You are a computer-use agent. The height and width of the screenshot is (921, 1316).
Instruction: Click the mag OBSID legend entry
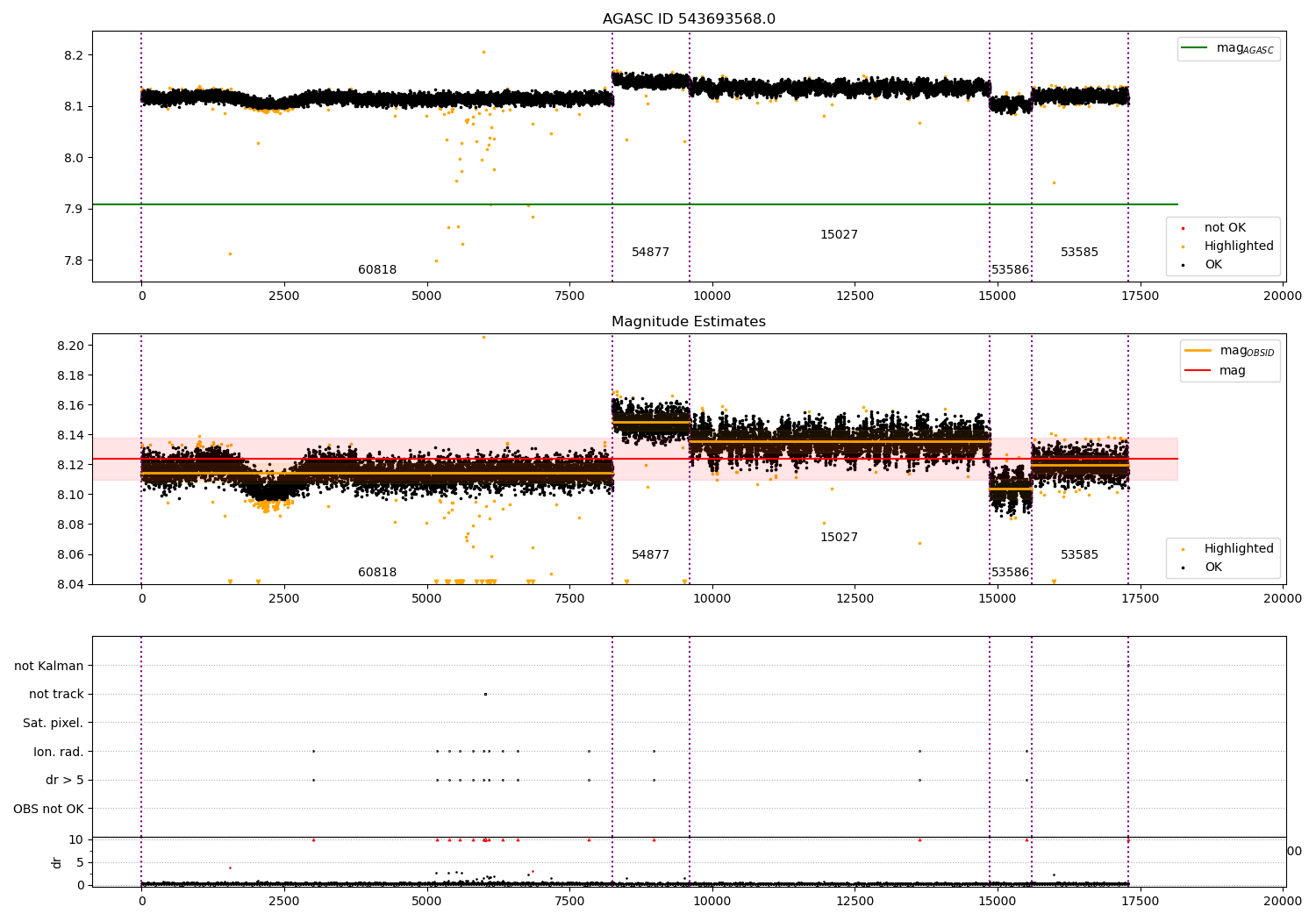(x=1229, y=351)
